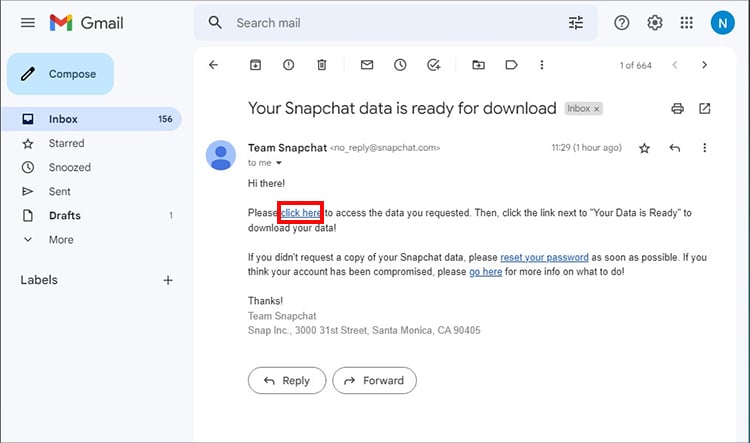
Task: Remove the Inbox label from this email
Action: click(x=597, y=108)
